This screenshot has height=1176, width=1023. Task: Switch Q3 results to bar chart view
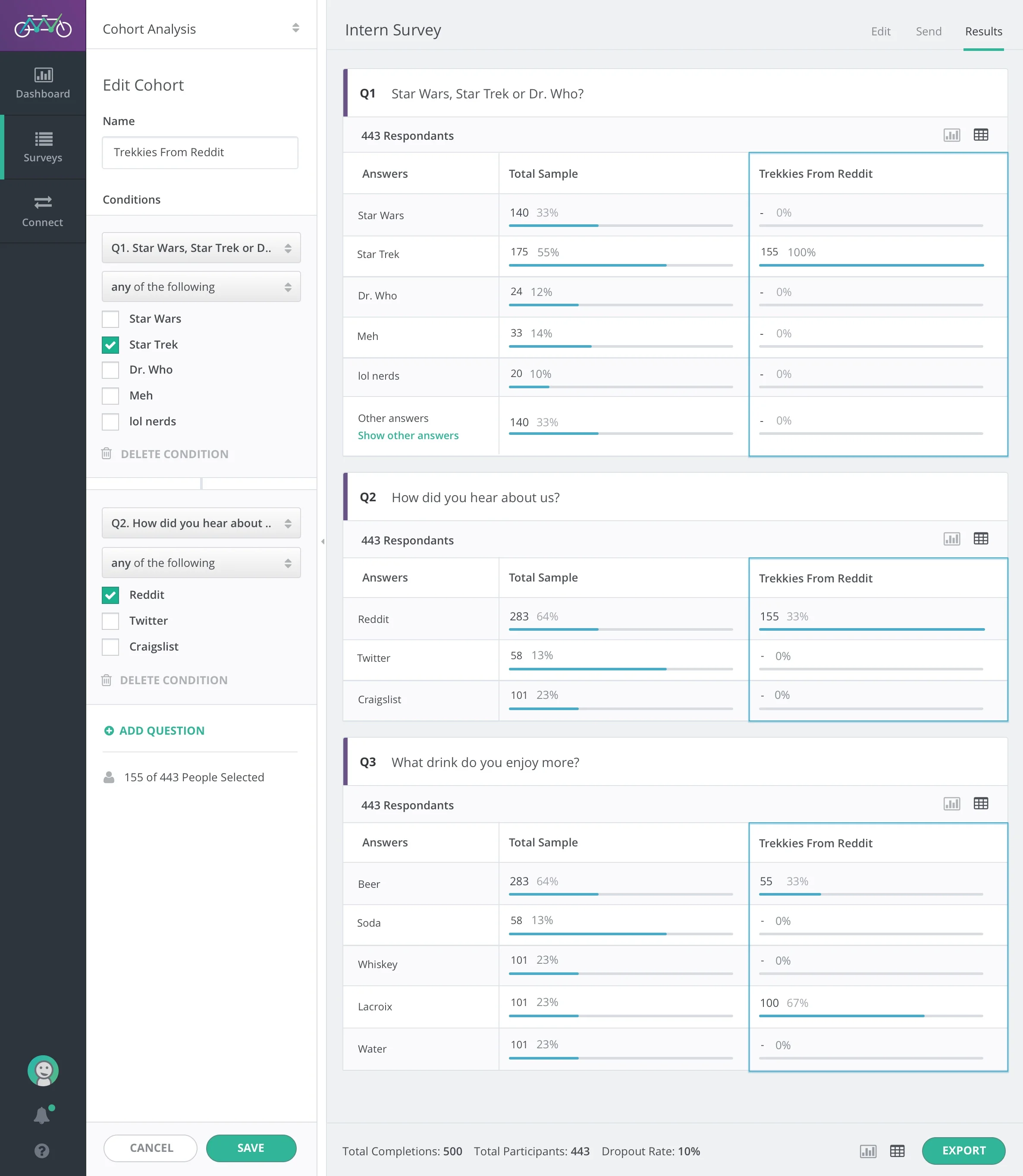point(952,804)
